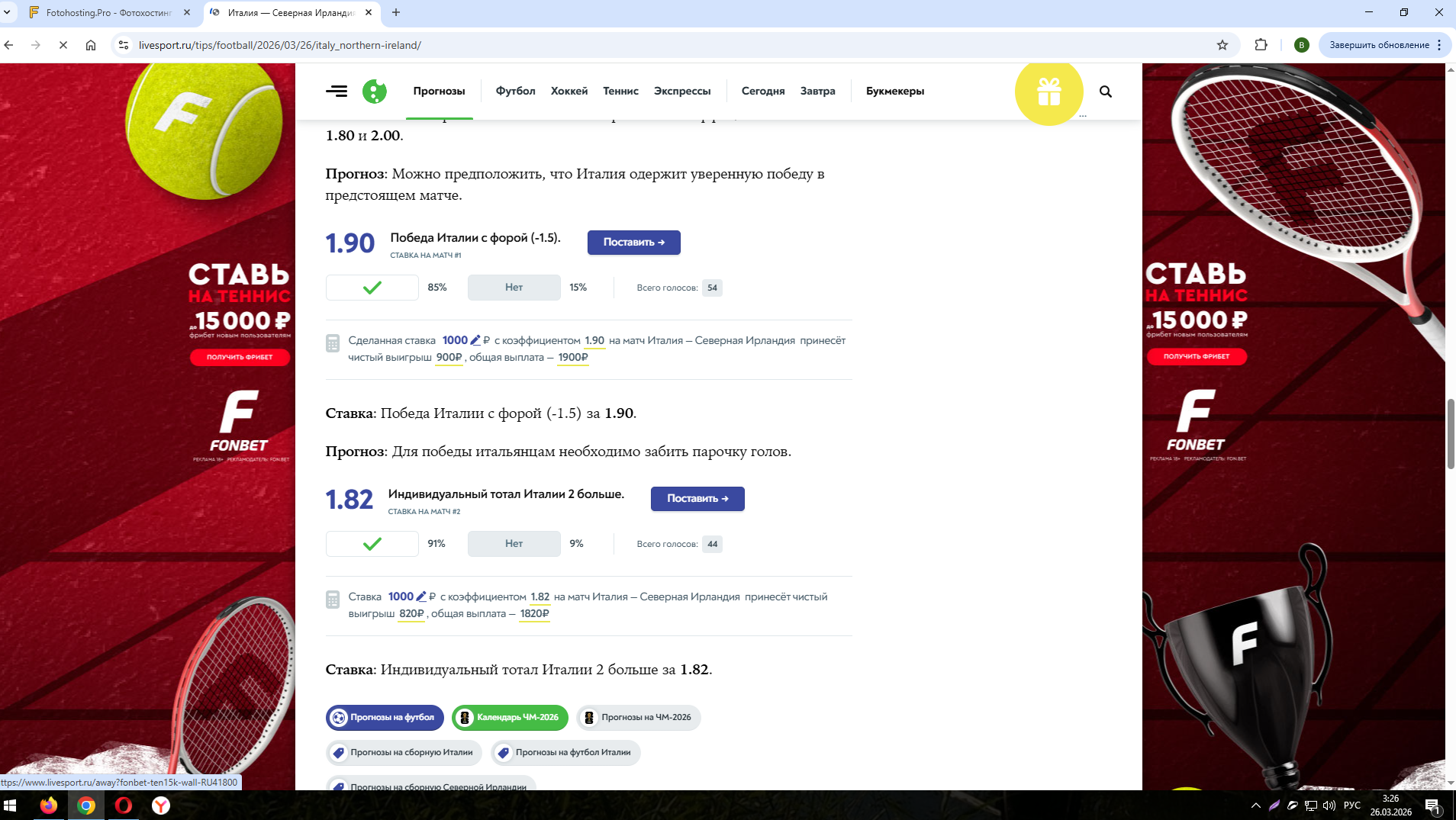Close the Fotohosting.Pro tab

tap(187, 13)
